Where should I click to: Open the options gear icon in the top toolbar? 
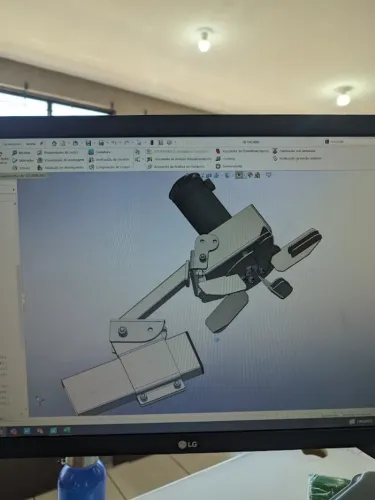(169, 143)
